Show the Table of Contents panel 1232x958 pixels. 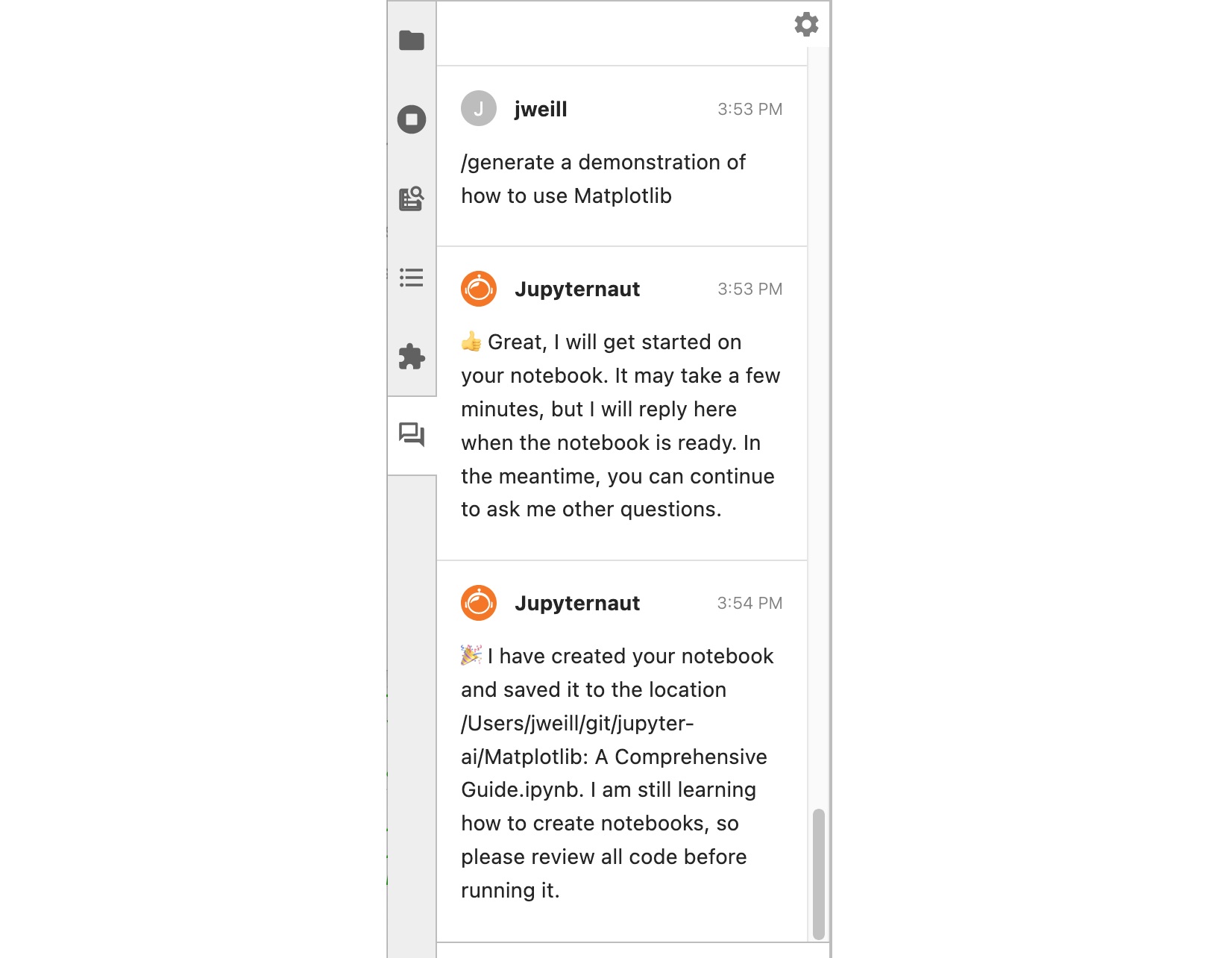411,278
